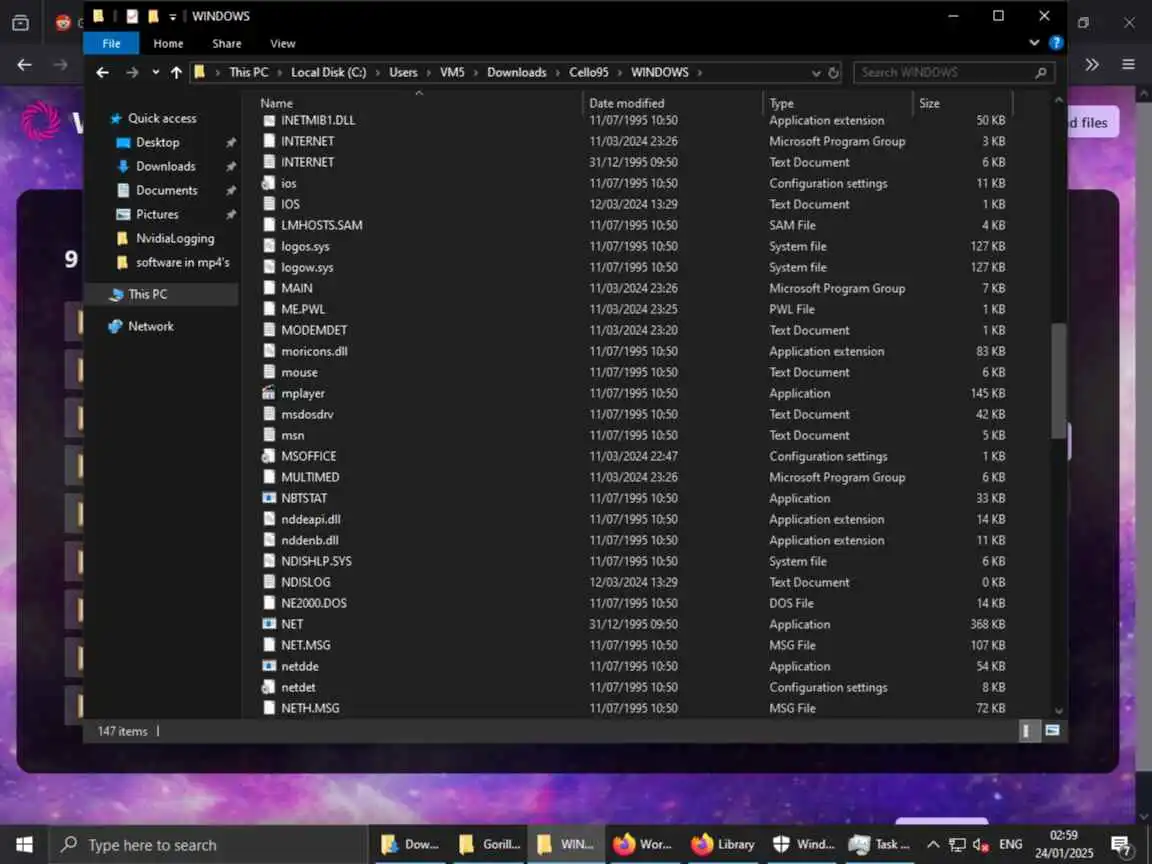1152x864 pixels.
Task: Select the ios configuration settings icon
Action: tap(269, 183)
